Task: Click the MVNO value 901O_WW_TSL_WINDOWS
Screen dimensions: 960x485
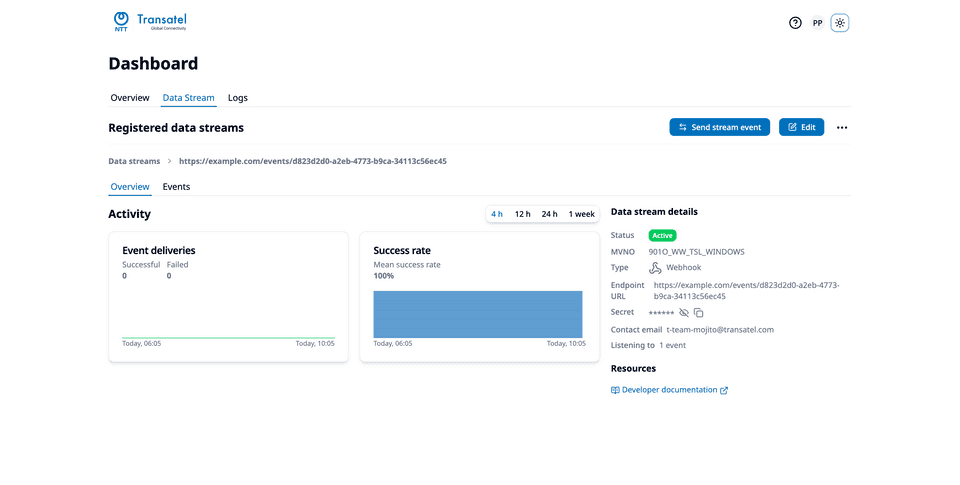Action: click(x=696, y=252)
